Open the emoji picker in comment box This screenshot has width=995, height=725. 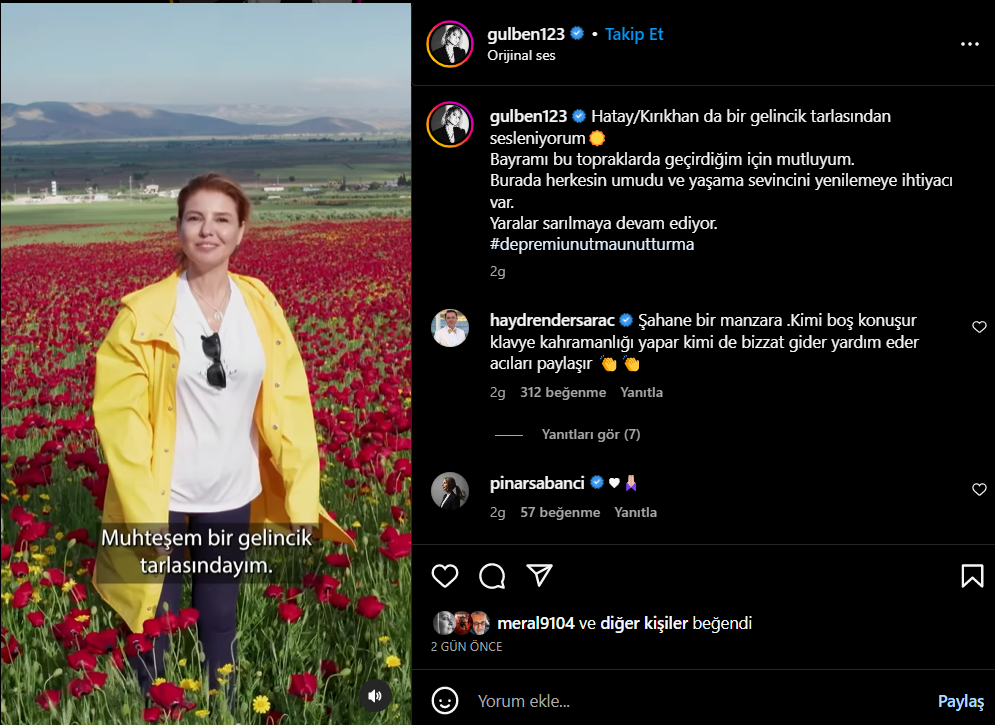pyautogui.click(x=445, y=701)
